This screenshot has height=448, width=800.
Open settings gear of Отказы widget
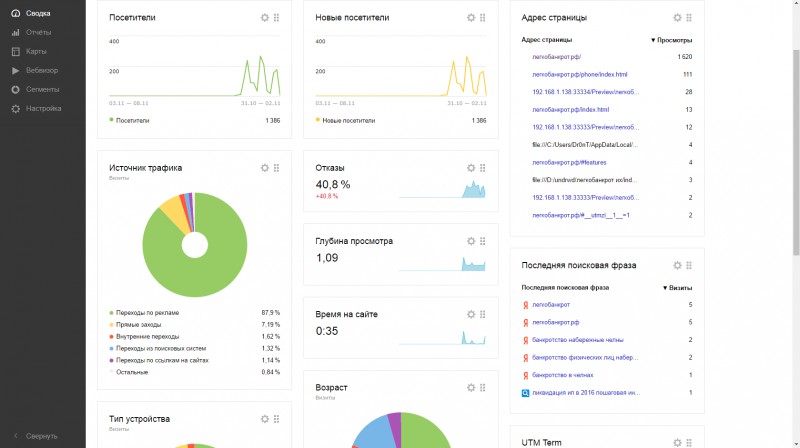click(x=470, y=167)
